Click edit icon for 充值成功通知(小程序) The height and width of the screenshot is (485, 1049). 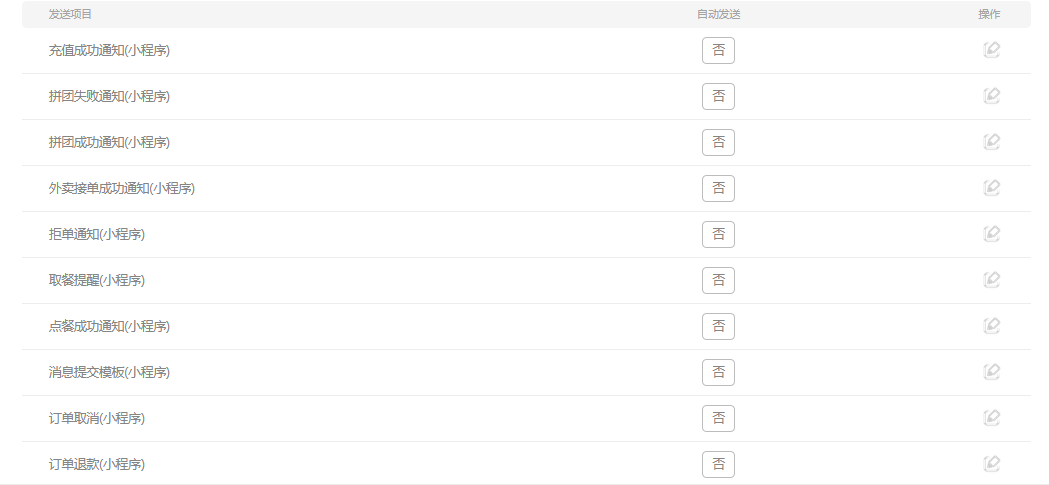pyautogui.click(x=991, y=50)
